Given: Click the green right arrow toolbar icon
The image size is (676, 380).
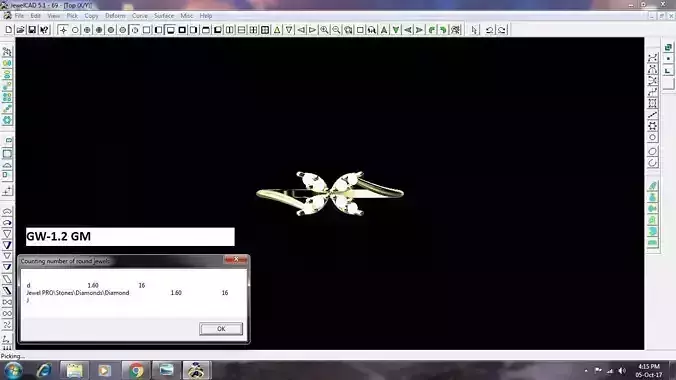Looking at the screenshot, I should point(419,30).
